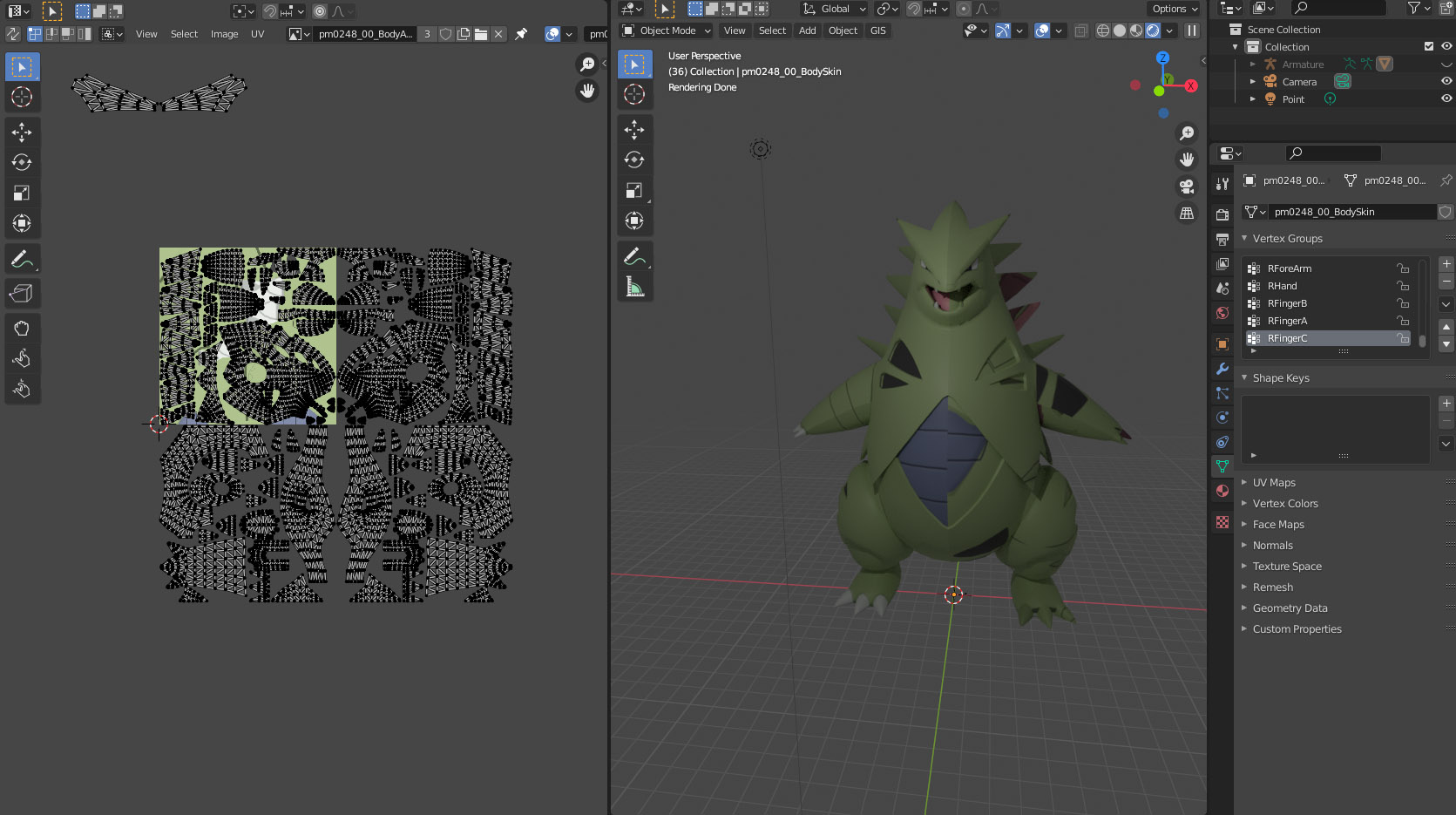Open the Add menu in 3D viewport
1456x815 pixels.
[x=808, y=31]
